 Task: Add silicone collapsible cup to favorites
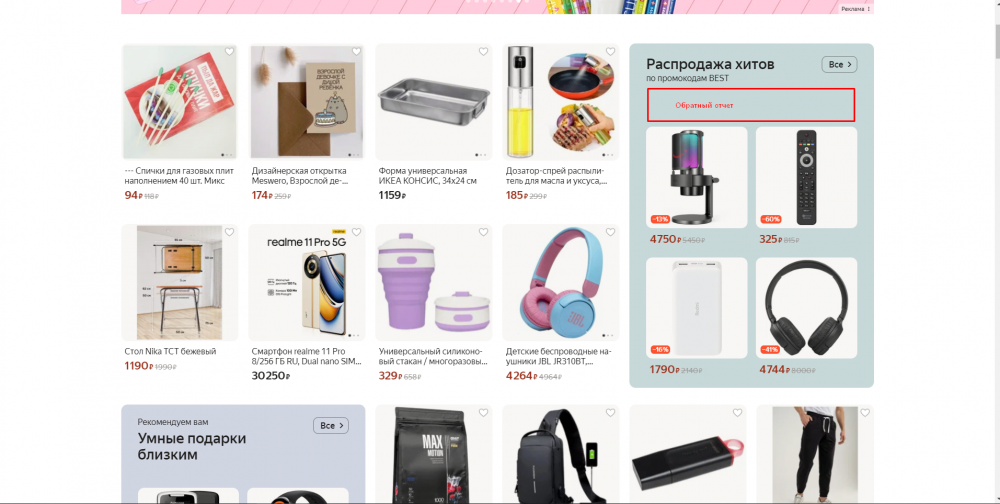(483, 232)
